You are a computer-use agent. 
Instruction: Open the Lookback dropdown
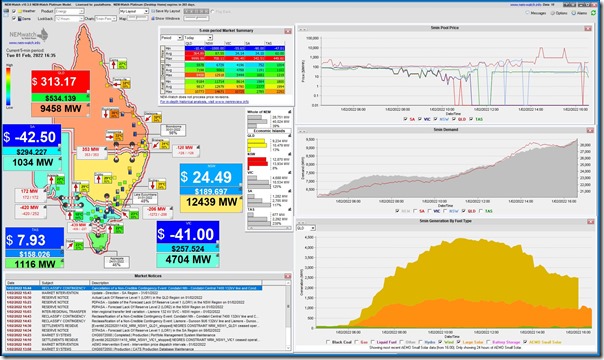pyautogui.click(x=70, y=18)
